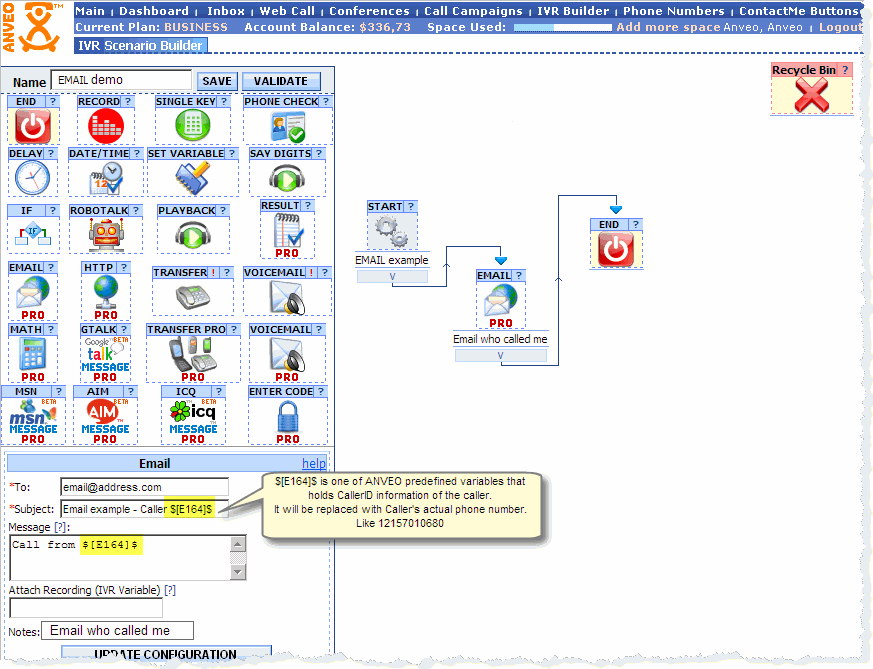Click the Logout link

click(x=841, y=27)
